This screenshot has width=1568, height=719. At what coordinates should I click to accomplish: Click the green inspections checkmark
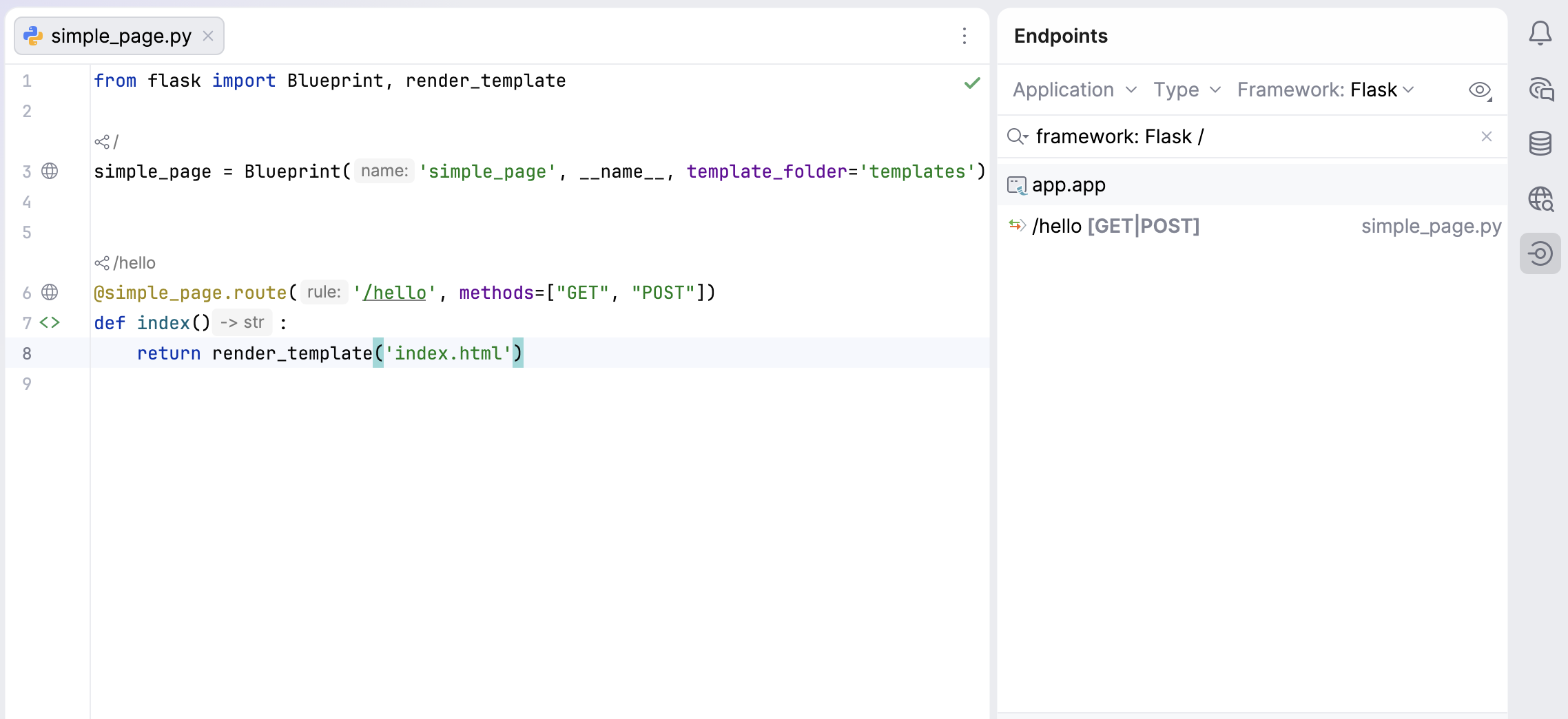971,83
